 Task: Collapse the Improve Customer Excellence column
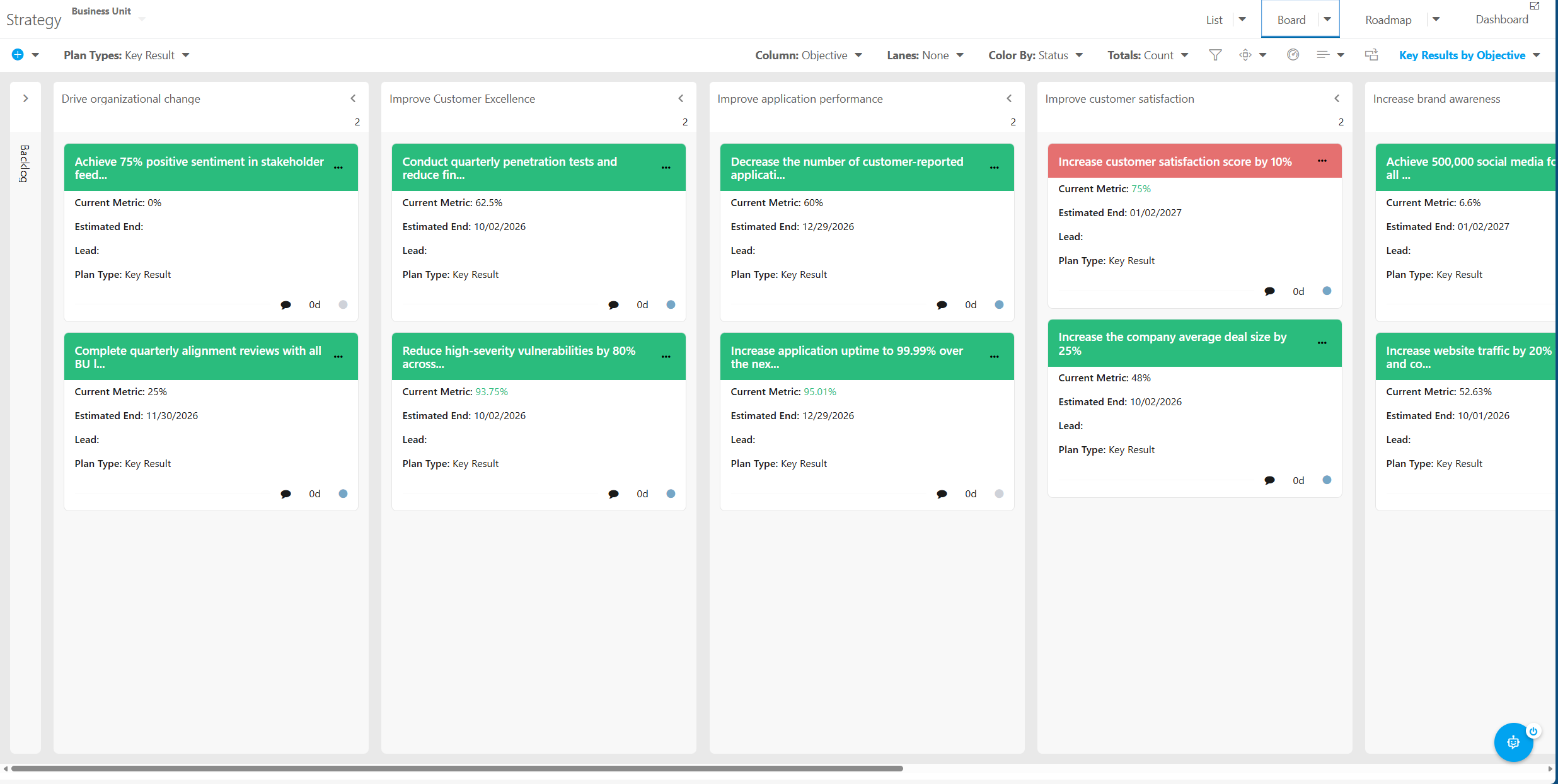coord(681,98)
